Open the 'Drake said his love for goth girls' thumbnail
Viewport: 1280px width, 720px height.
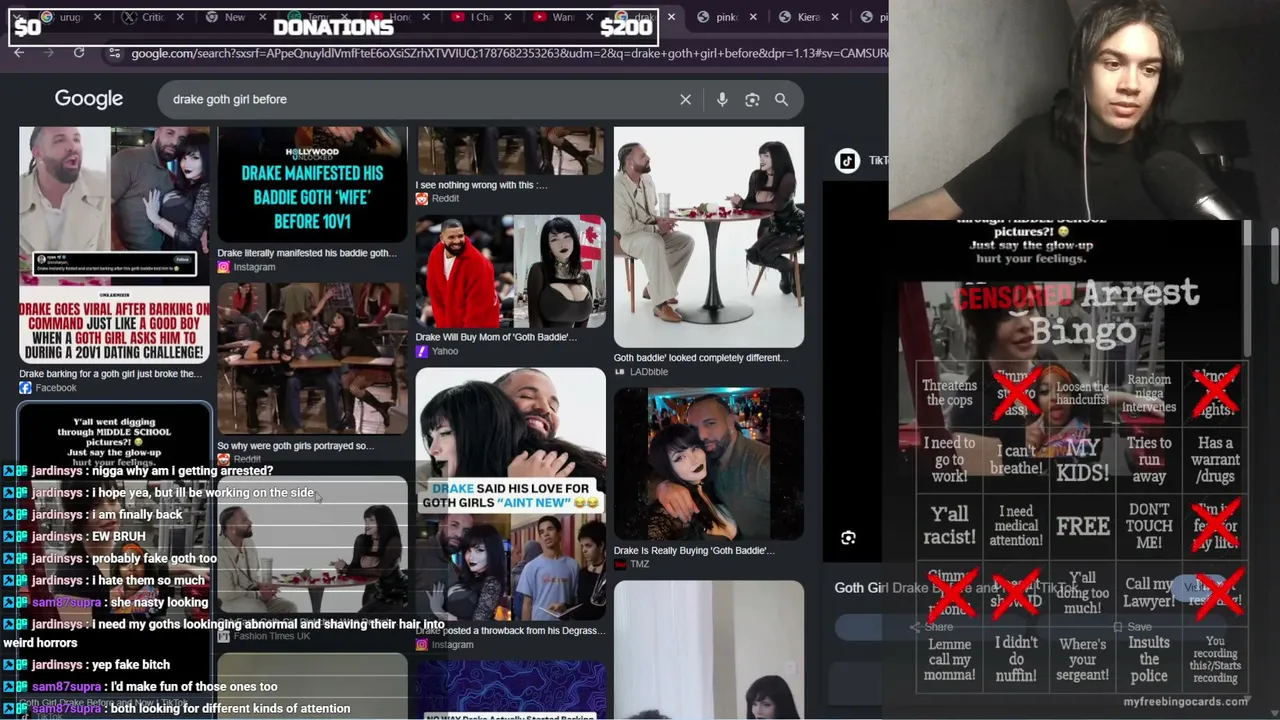click(511, 494)
